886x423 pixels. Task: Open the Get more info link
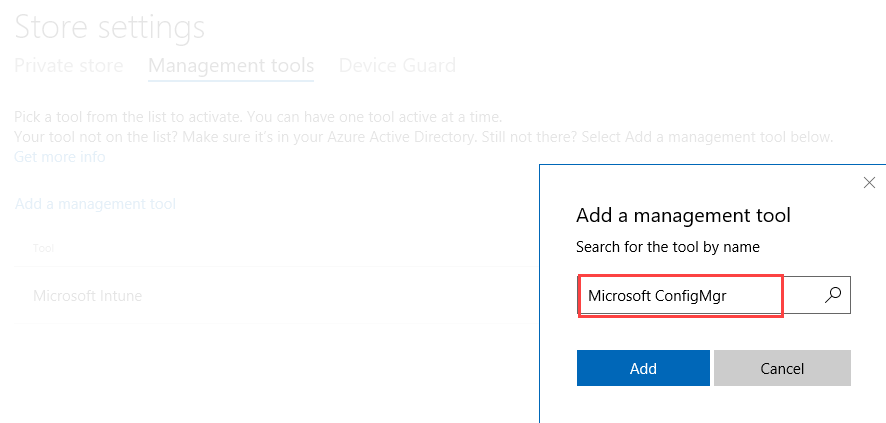click(x=59, y=157)
